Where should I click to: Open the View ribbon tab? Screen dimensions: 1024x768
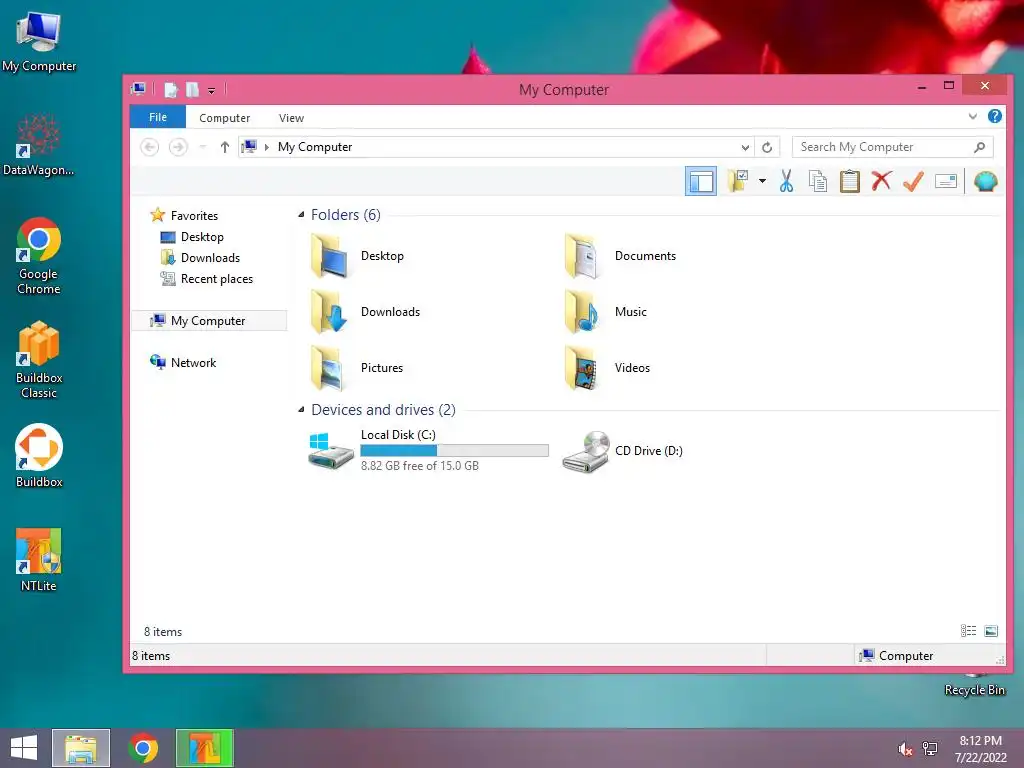coord(291,118)
